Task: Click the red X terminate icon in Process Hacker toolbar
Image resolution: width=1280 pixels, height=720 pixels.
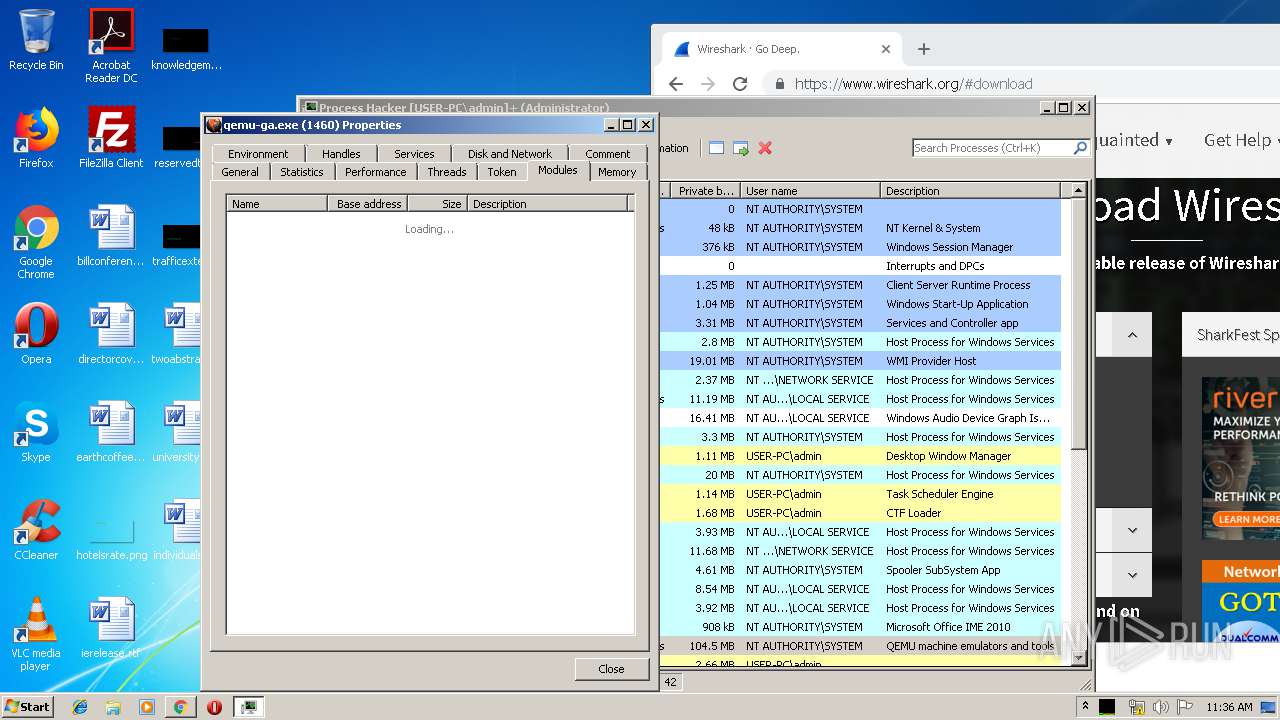Action: pos(765,148)
